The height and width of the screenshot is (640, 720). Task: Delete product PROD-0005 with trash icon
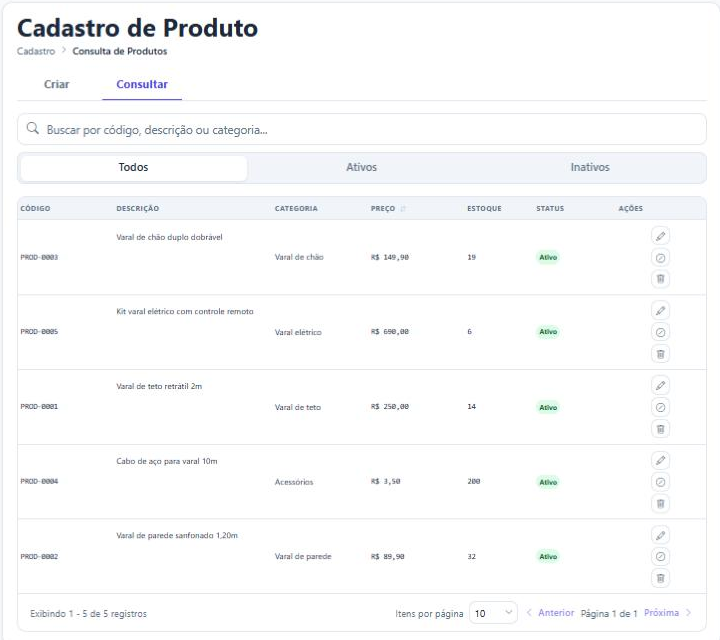tap(660, 354)
